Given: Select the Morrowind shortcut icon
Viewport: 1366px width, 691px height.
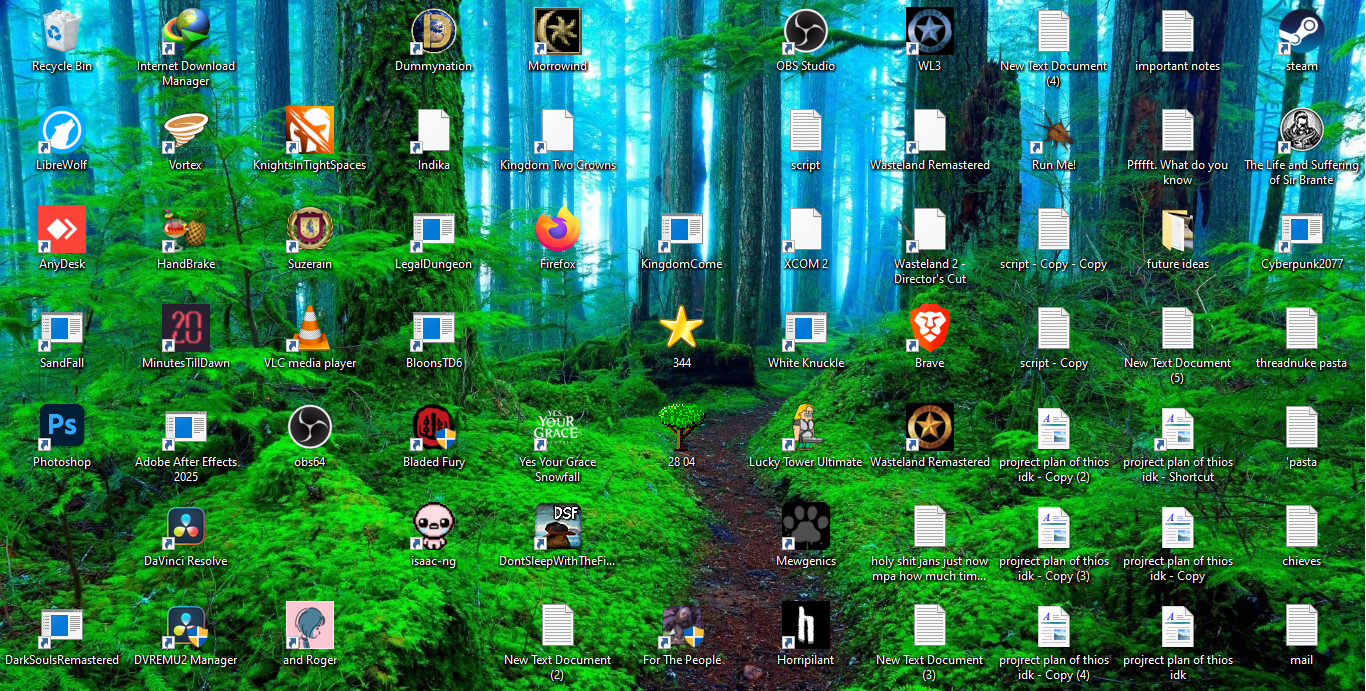Looking at the screenshot, I should (x=558, y=31).
